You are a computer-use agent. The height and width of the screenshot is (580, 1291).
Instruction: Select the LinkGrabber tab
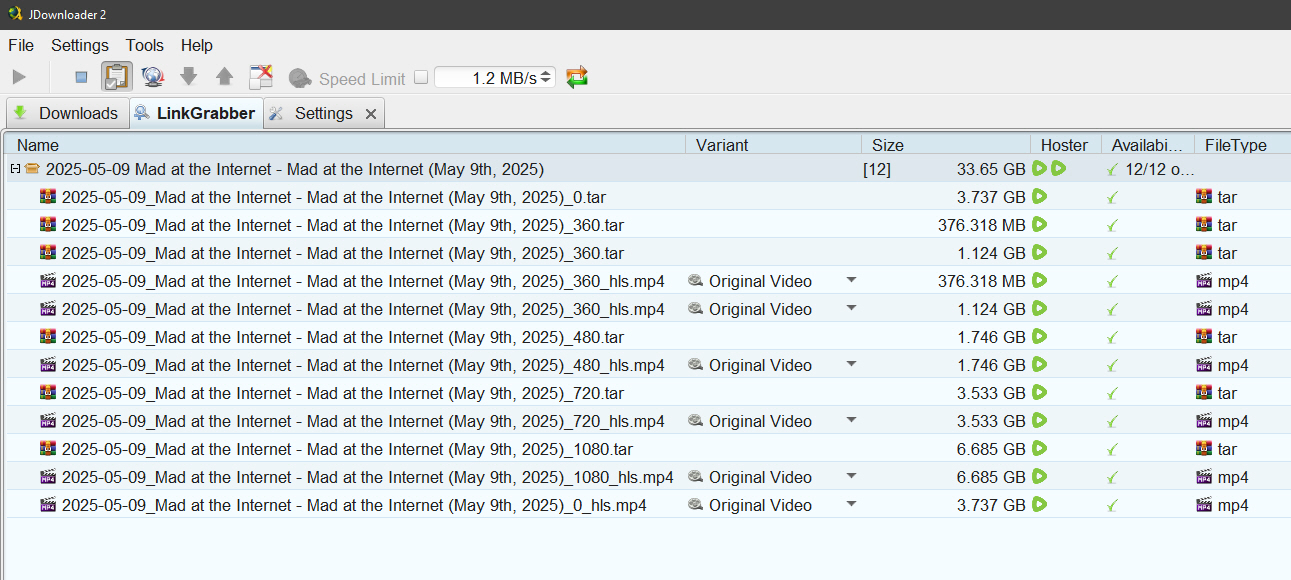[196, 113]
